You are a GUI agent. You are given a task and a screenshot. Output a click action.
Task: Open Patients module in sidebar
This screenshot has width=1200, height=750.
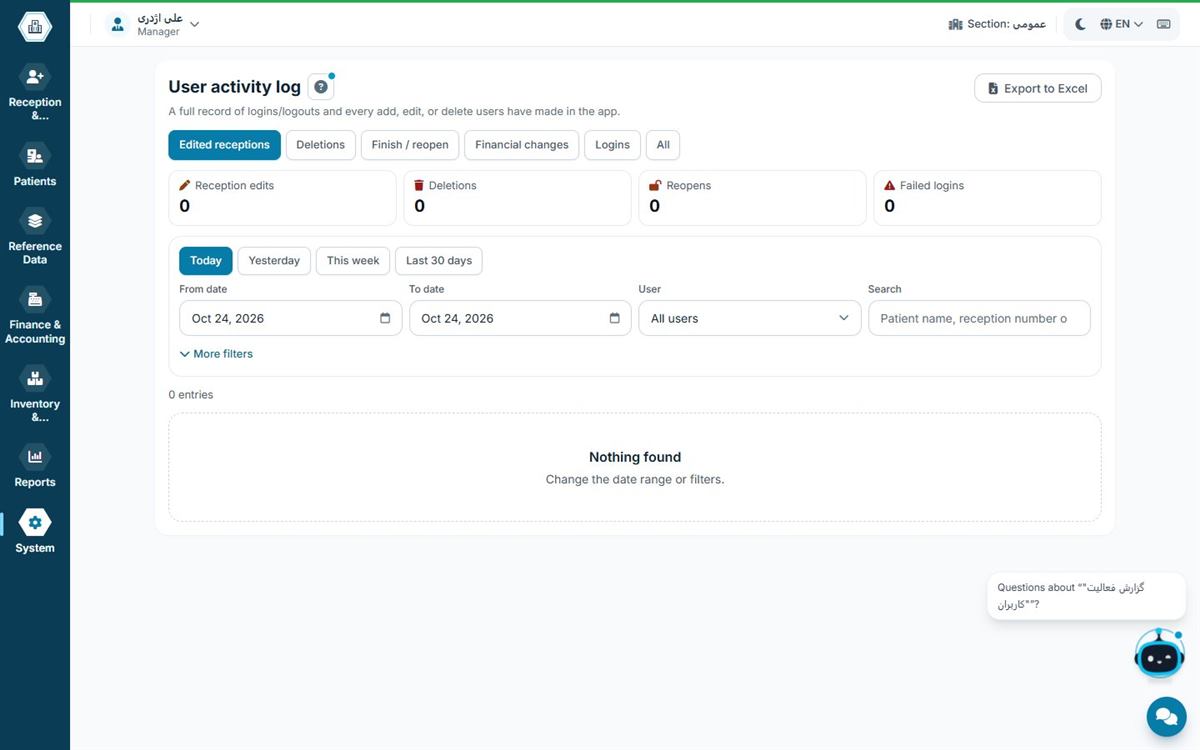point(35,165)
